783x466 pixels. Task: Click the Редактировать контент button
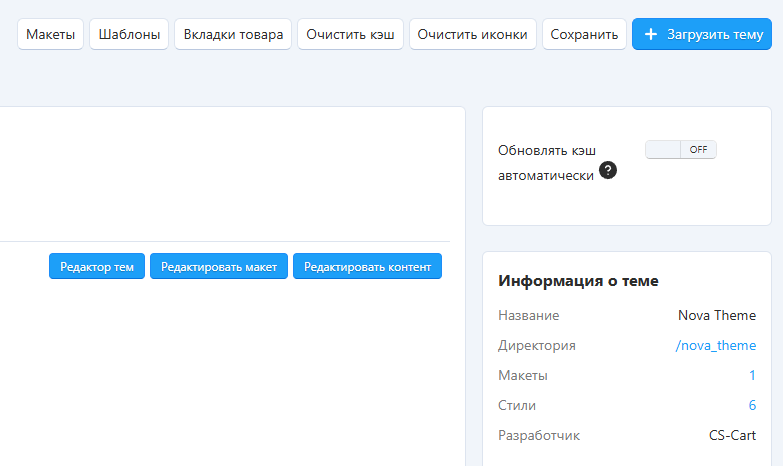pos(367,267)
